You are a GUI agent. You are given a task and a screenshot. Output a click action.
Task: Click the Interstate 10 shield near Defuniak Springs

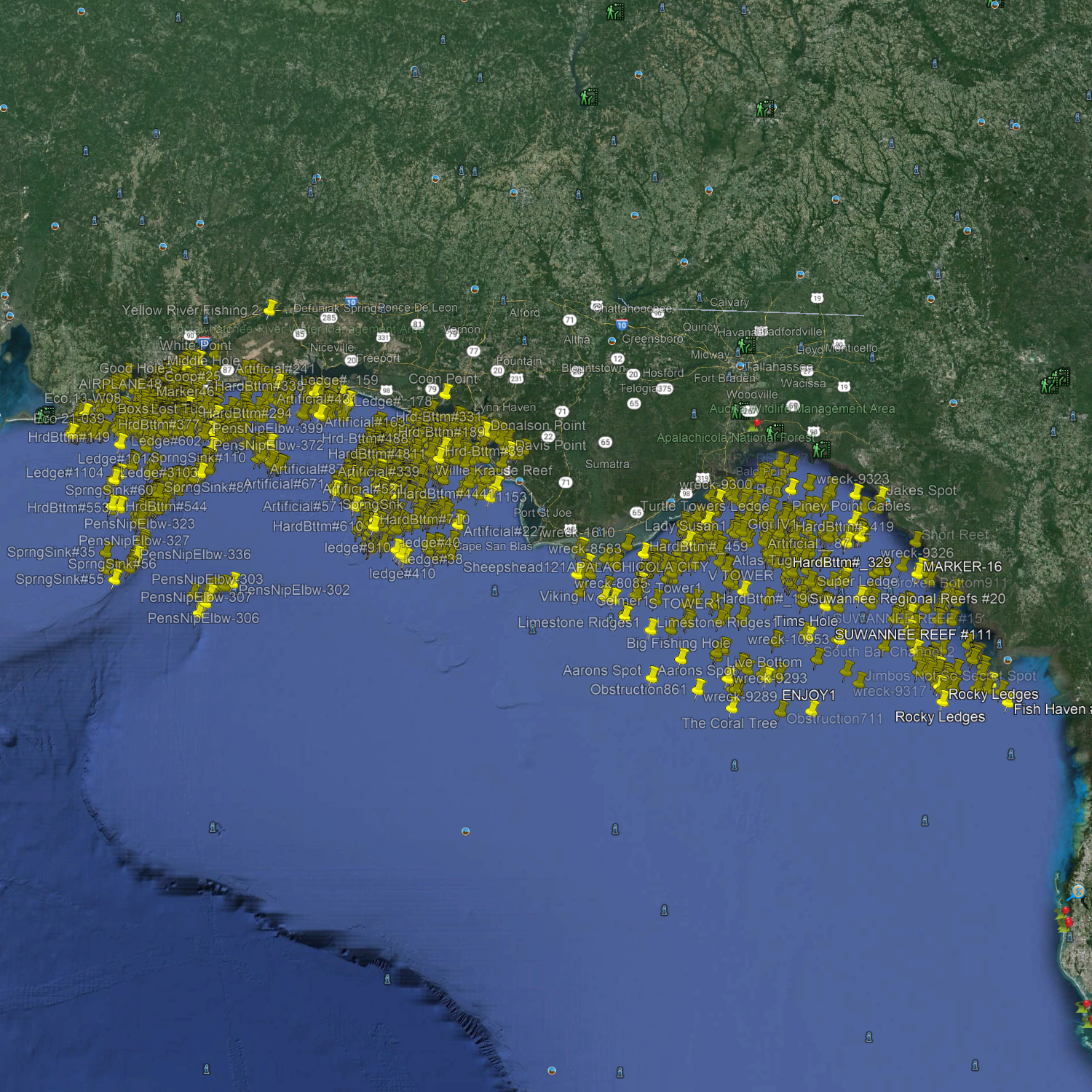pyautogui.click(x=351, y=301)
